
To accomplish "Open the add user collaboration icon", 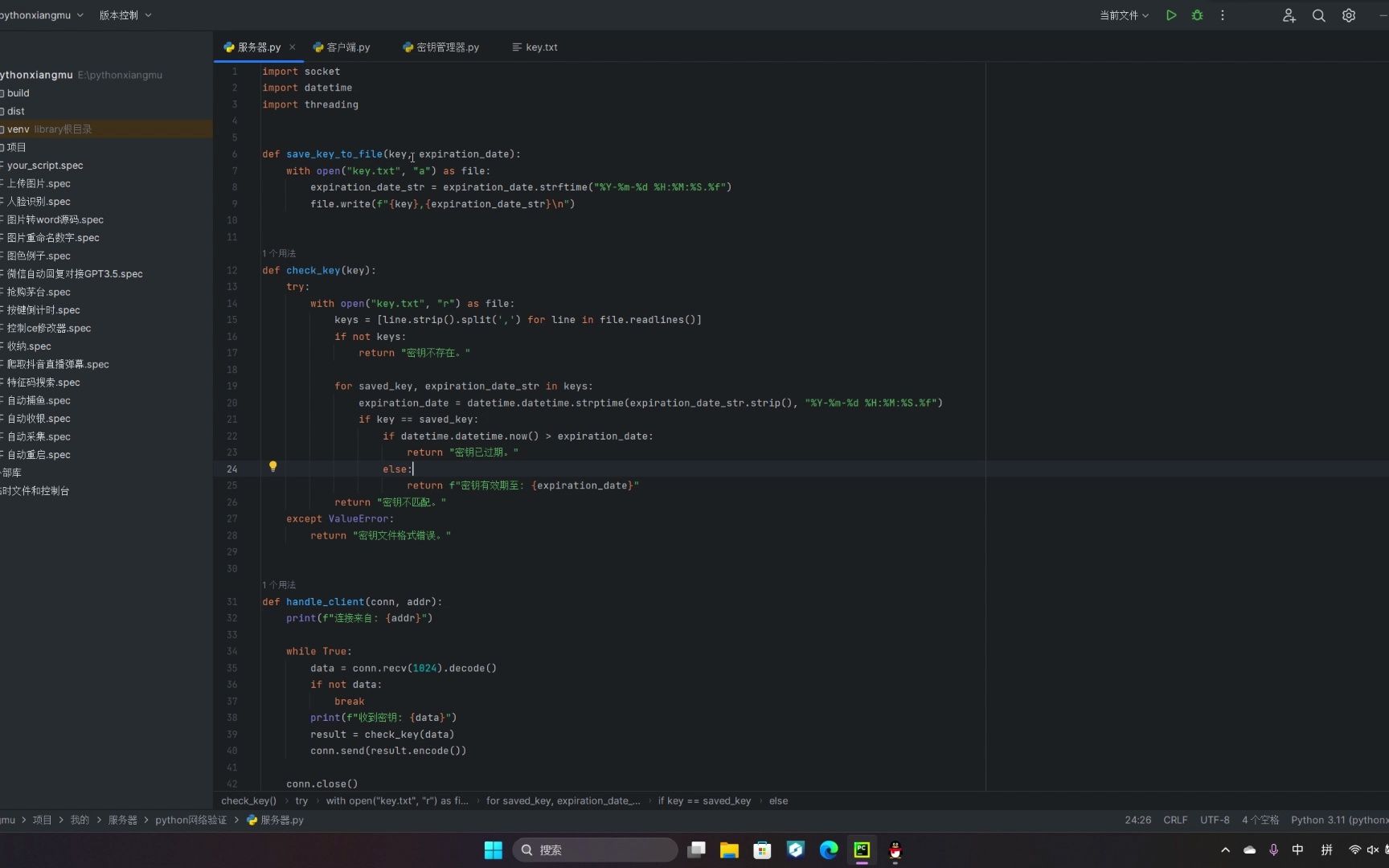I will (1289, 15).
